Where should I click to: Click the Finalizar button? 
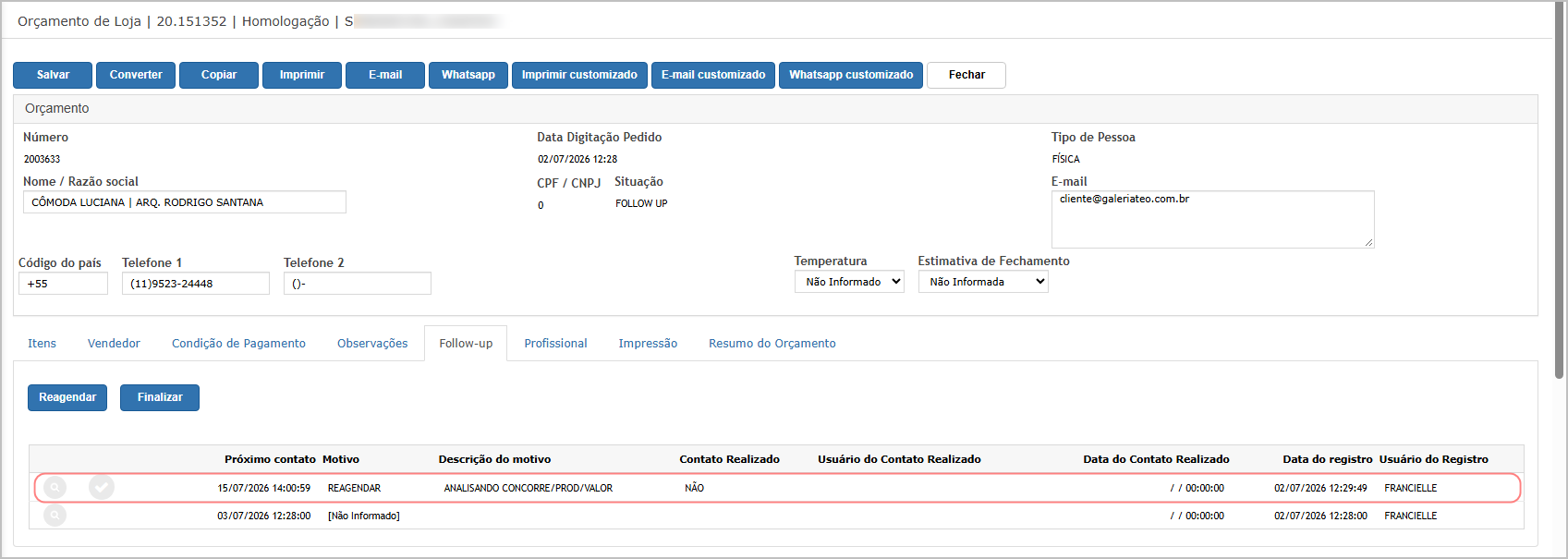160,397
